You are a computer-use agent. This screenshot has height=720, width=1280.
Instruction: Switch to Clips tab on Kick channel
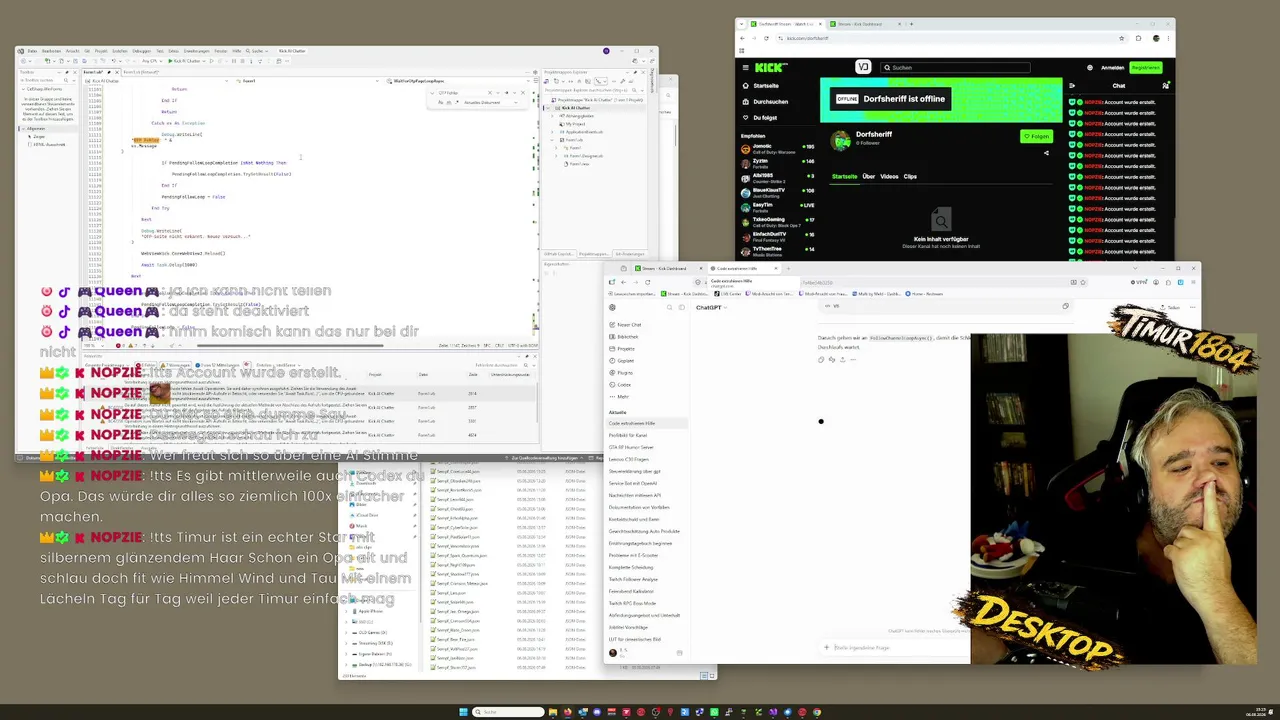(x=910, y=177)
